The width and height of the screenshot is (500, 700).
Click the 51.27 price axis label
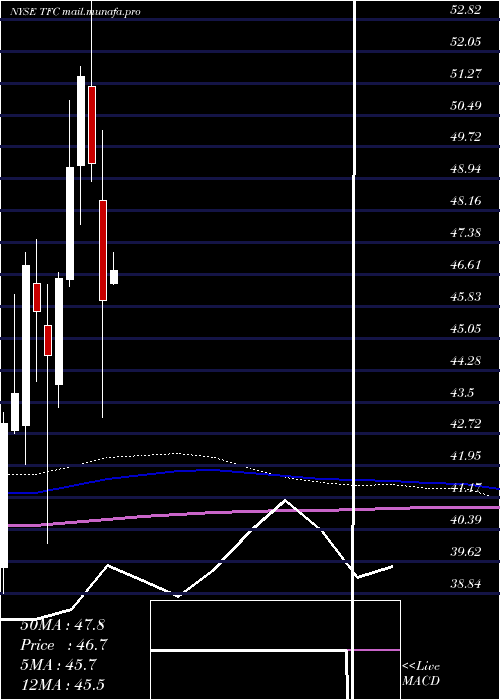coord(466,73)
